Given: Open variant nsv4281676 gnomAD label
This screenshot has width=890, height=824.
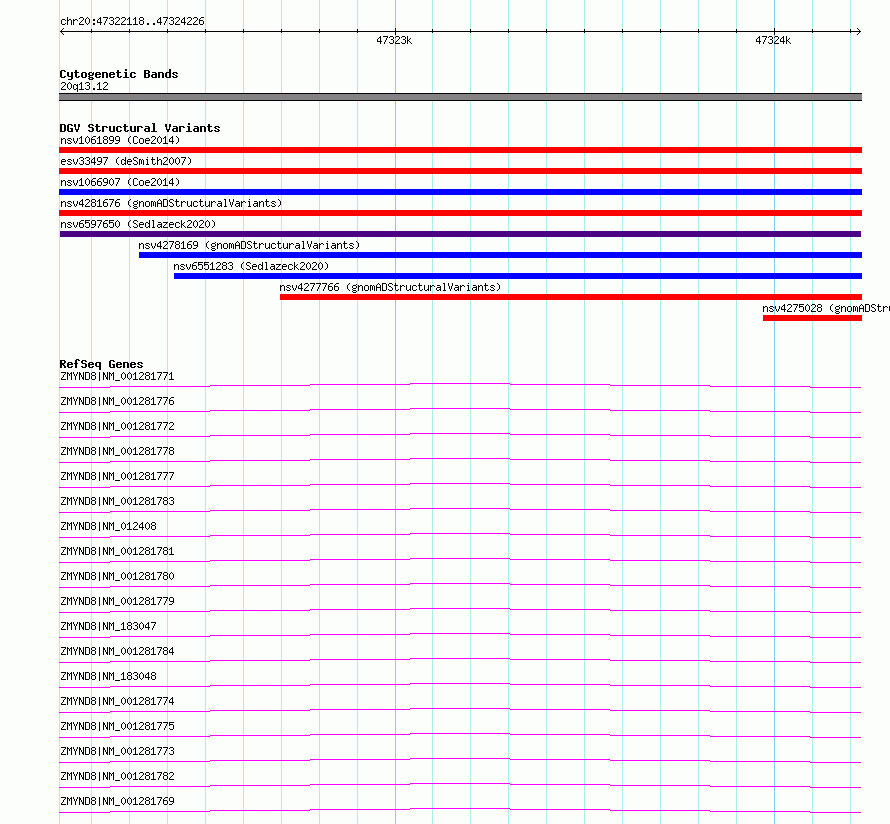Looking at the screenshot, I should (x=171, y=203).
